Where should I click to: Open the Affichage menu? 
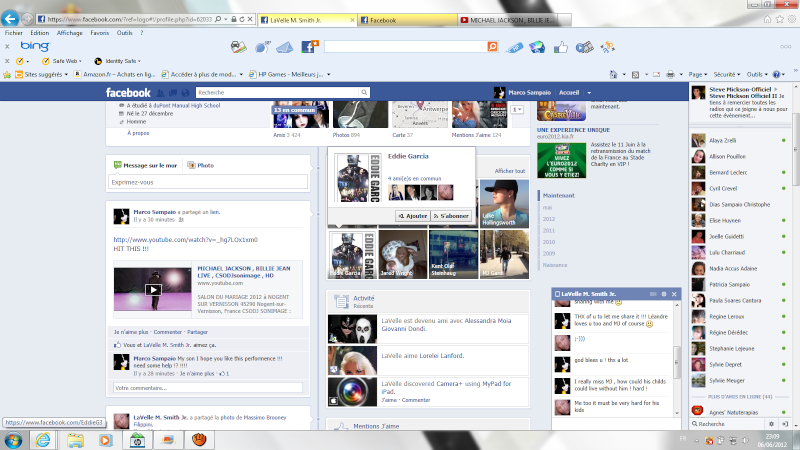pos(69,33)
